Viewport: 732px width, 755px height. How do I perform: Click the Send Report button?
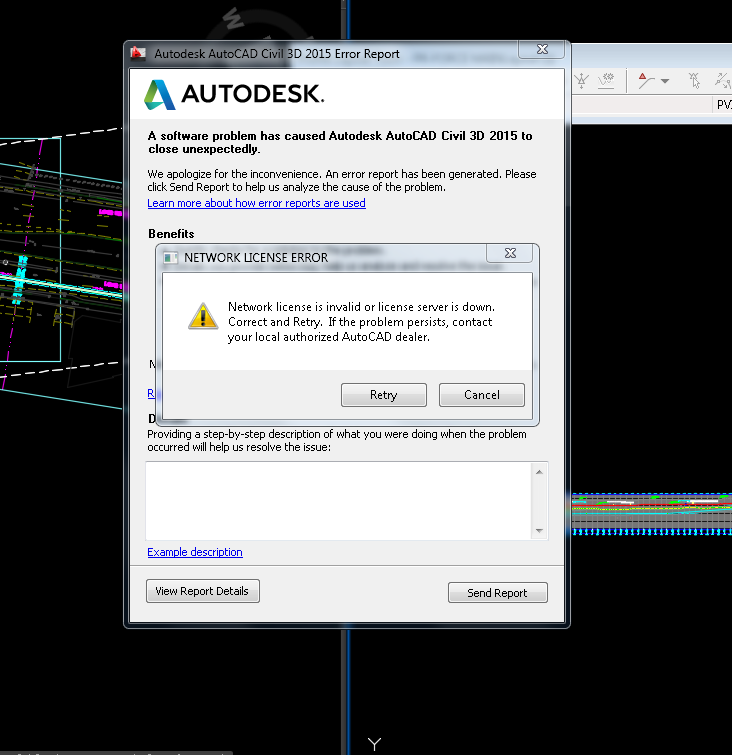point(497,593)
